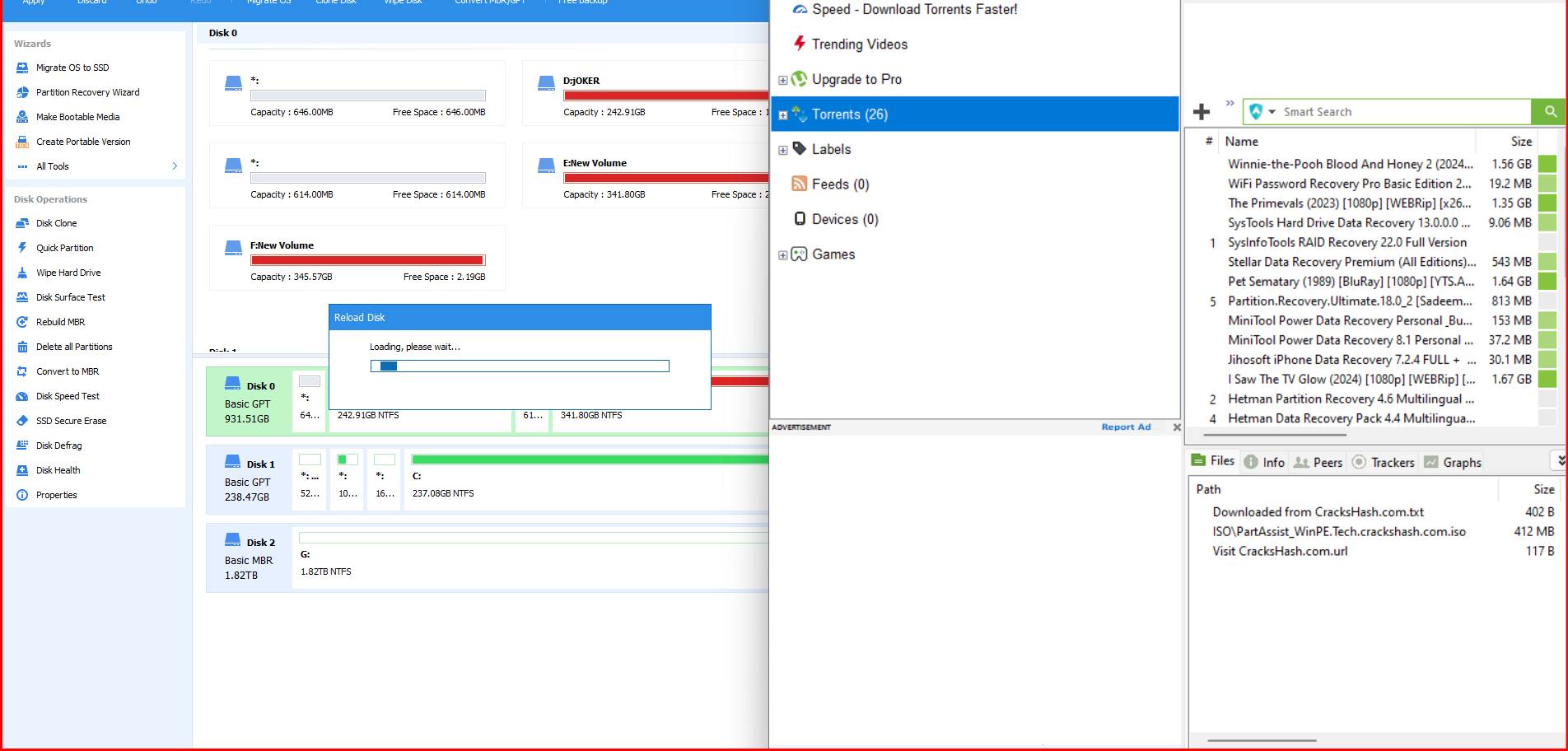The width and height of the screenshot is (1568, 751).
Task: Expand the All Tools arrow
Action: 175,166
